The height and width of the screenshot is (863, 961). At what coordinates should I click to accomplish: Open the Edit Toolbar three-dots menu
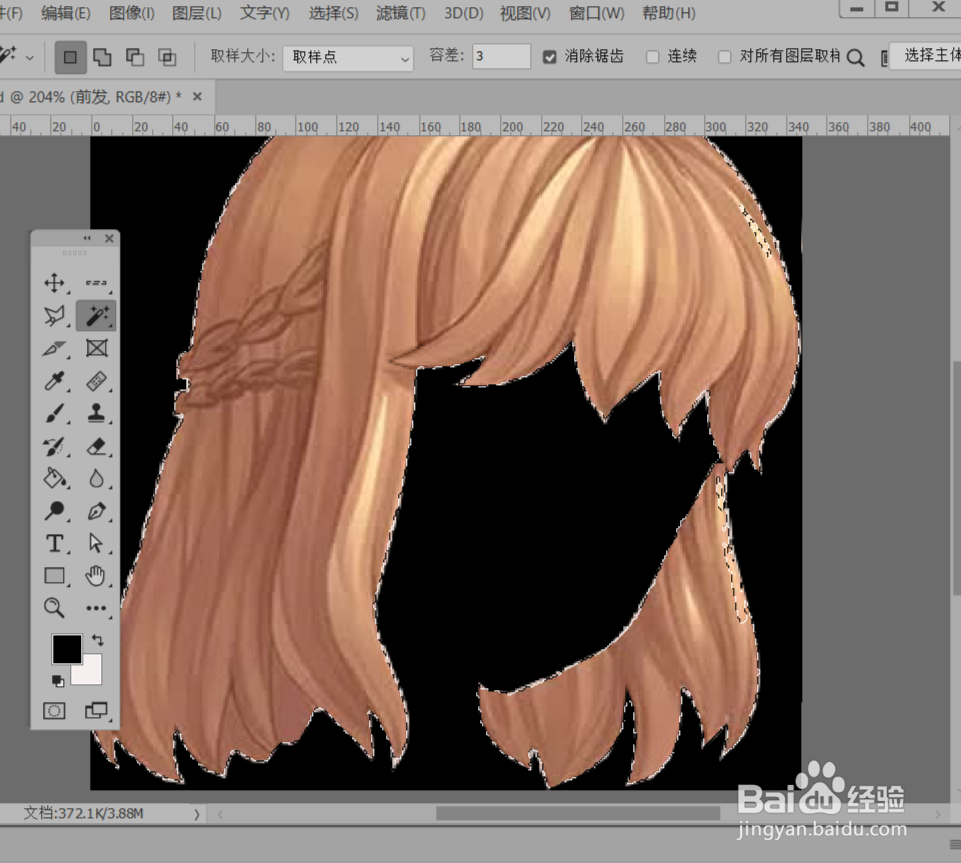coord(96,608)
